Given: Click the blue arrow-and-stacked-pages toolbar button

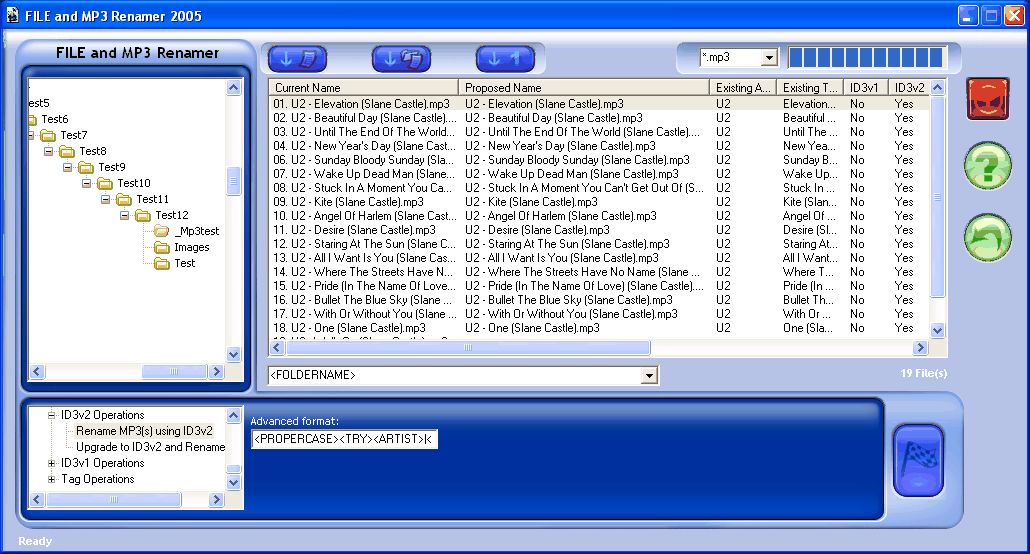Looking at the screenshot, I should (x=401, y=59).
